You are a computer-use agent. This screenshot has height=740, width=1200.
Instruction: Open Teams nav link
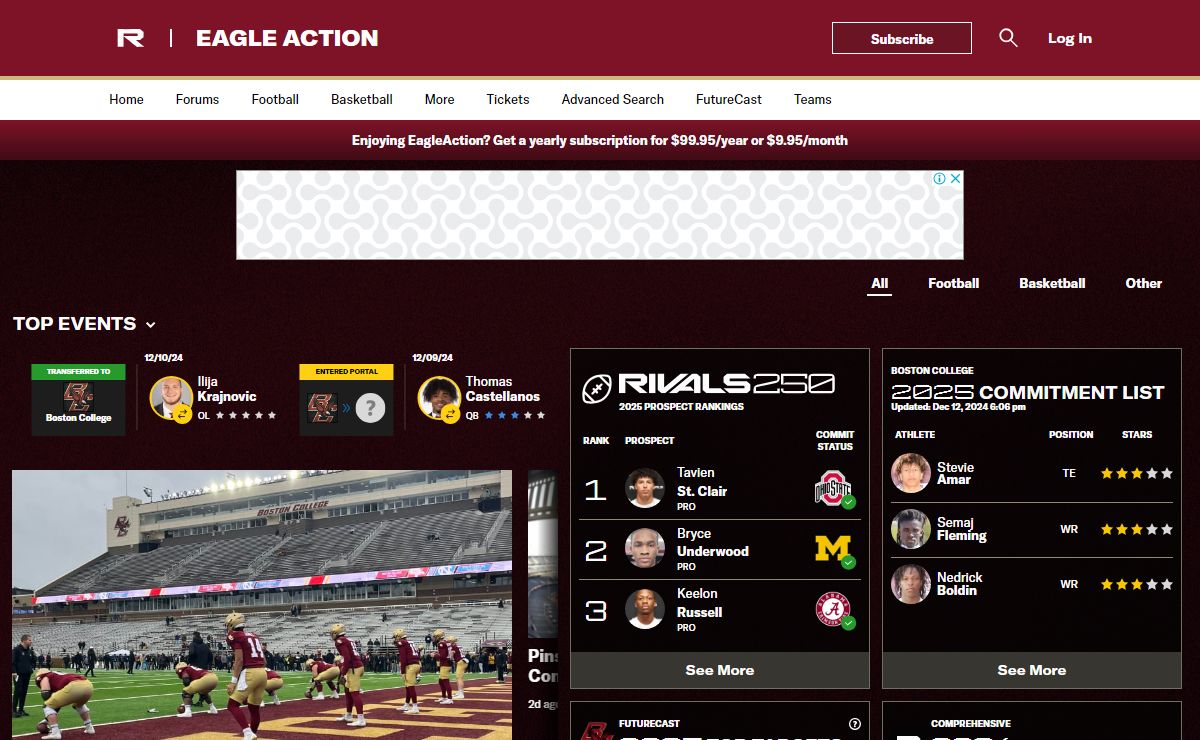(813, 99)
